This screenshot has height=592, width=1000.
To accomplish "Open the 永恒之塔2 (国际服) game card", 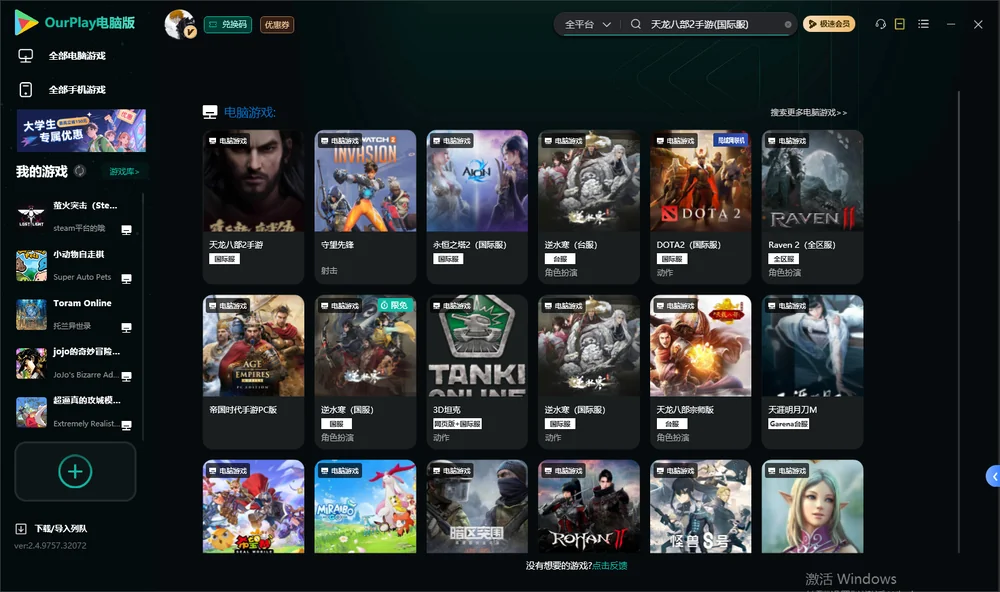I will pos(477,207).
